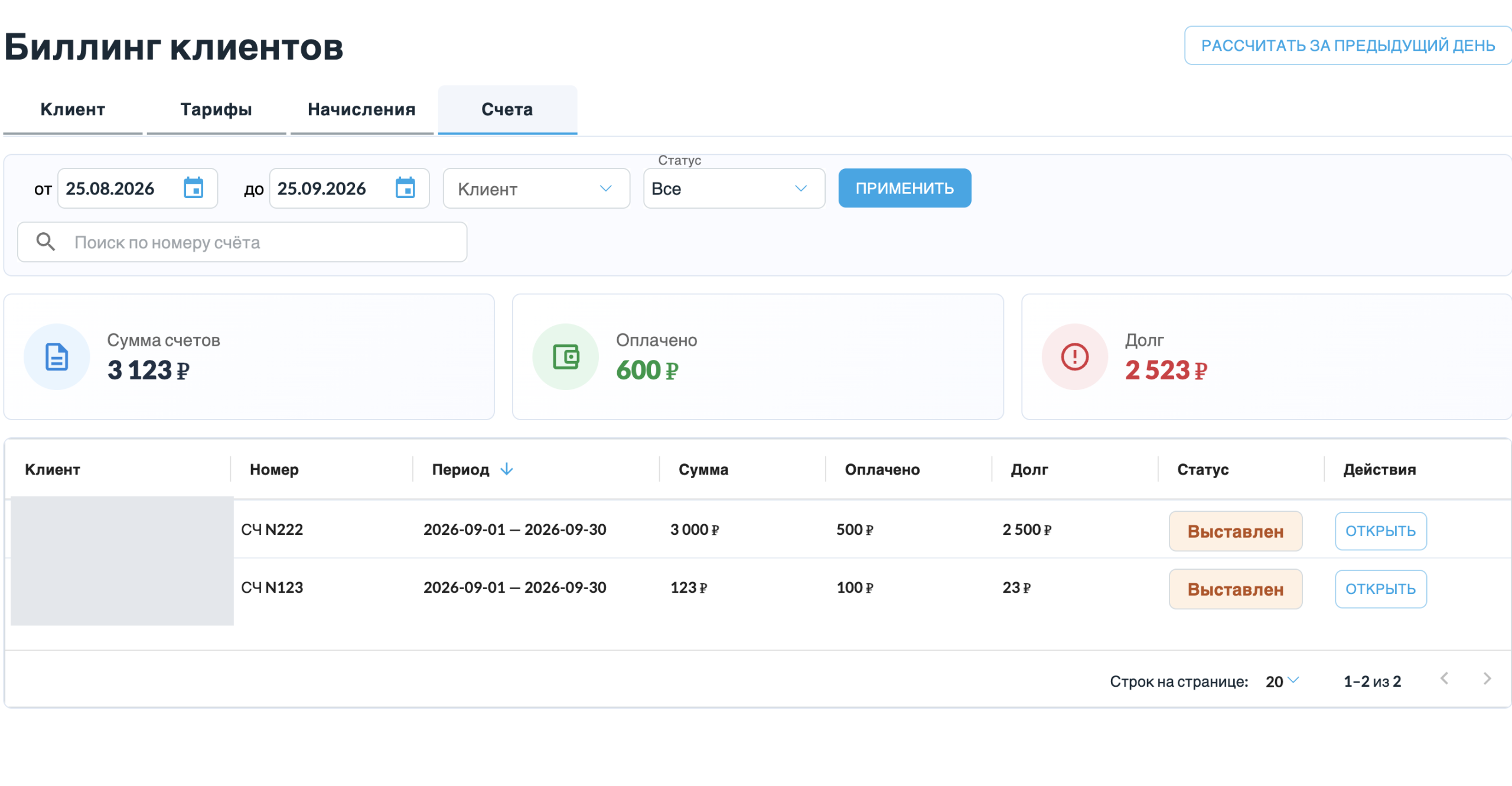Click the search magnifier icon
Viewport: 1512px width, 786px height.
click(x=45, y=242)
